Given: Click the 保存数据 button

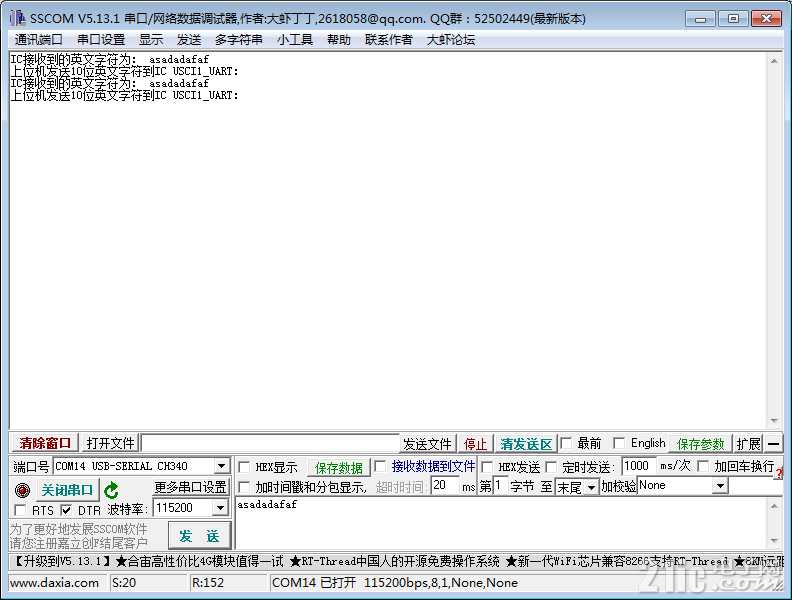Looking at the screenshot, I should pyautogui.click(x=338, y=468).
